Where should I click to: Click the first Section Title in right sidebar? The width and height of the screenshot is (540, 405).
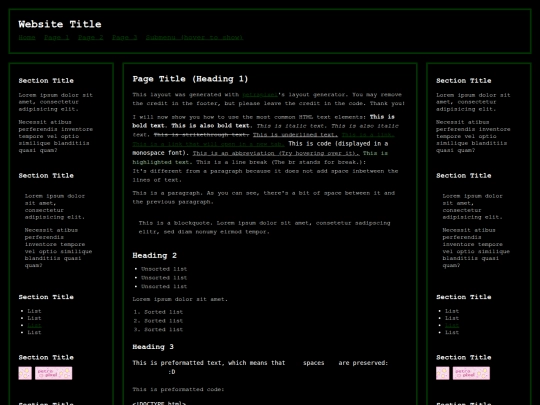pos(464,81)
